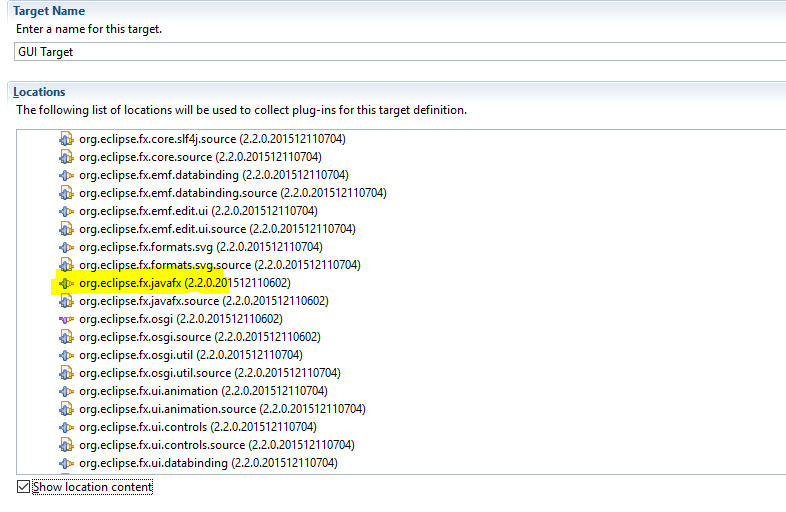786x512 pixels.
Task: Click the org.eclipse.fx.ui.controls.source plug-in icon
Action: 66,445
